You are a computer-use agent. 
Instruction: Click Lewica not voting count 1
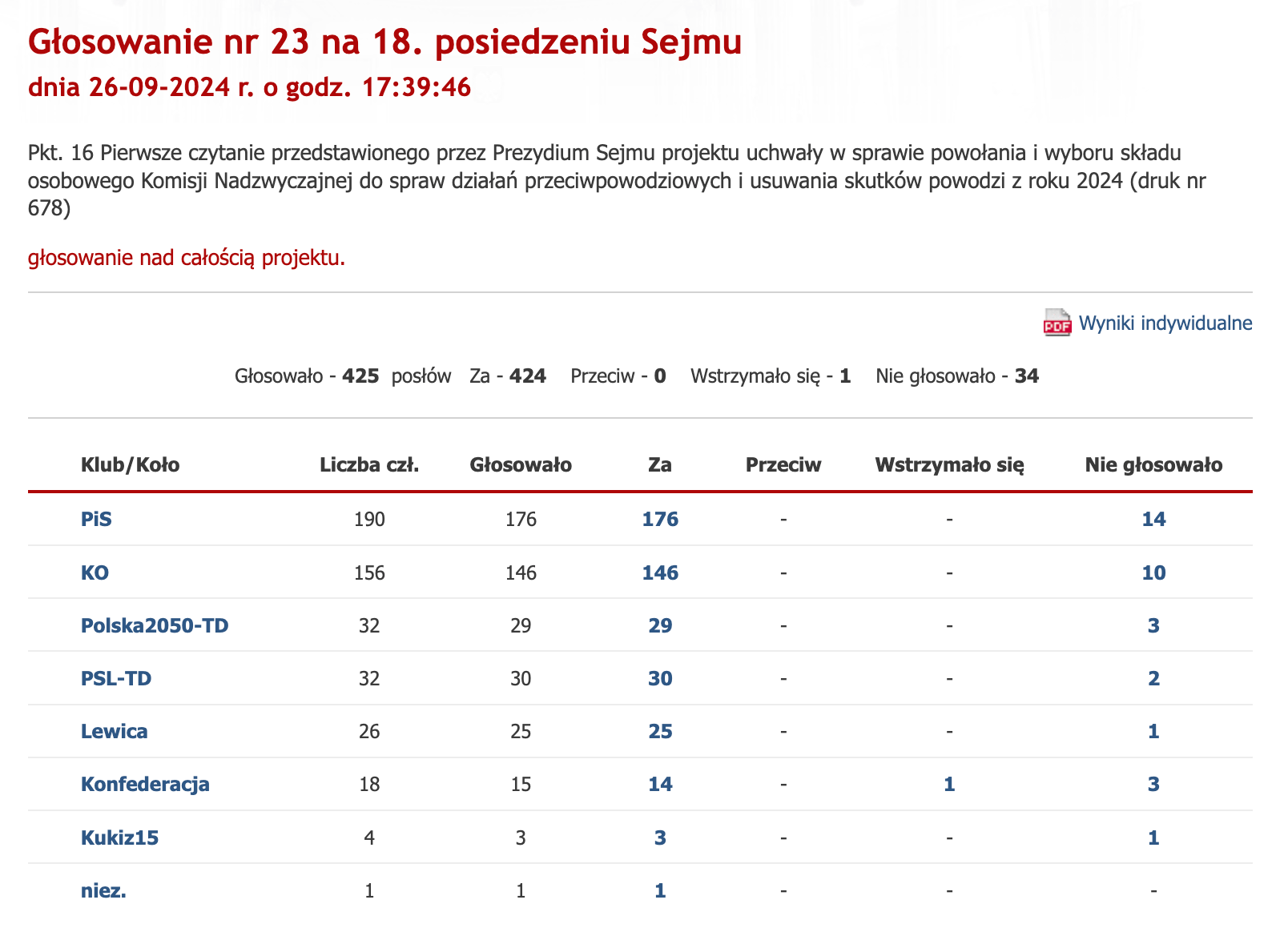(1153, 731)
